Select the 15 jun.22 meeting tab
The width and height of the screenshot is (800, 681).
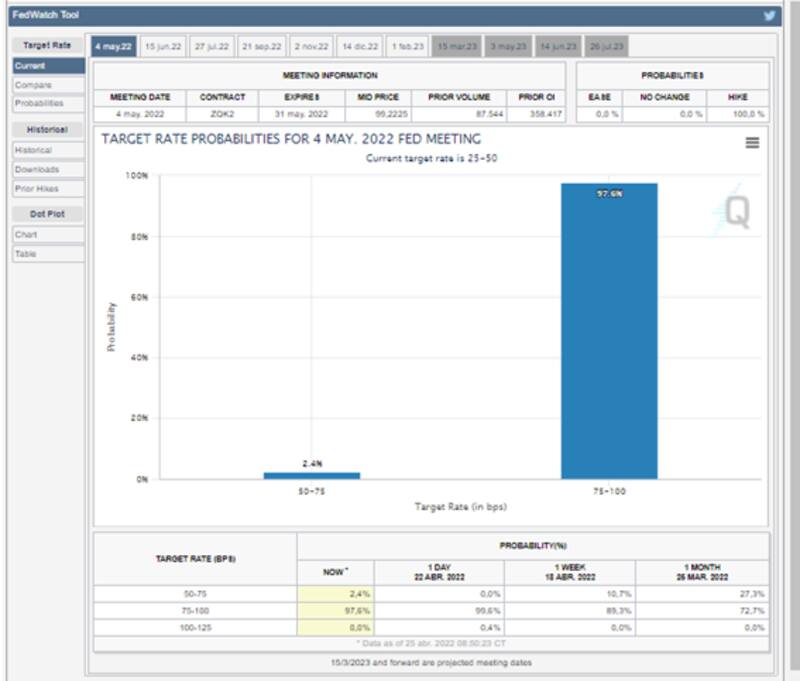[163, 47]
